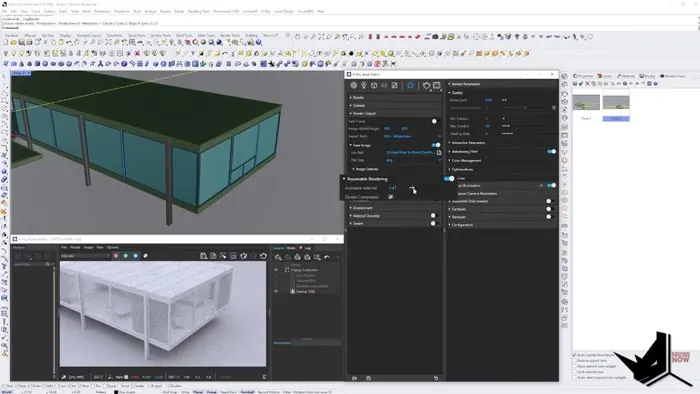Click the Rhino New file icon
This screenshot has width=700, height=394.
pos(6,42)
